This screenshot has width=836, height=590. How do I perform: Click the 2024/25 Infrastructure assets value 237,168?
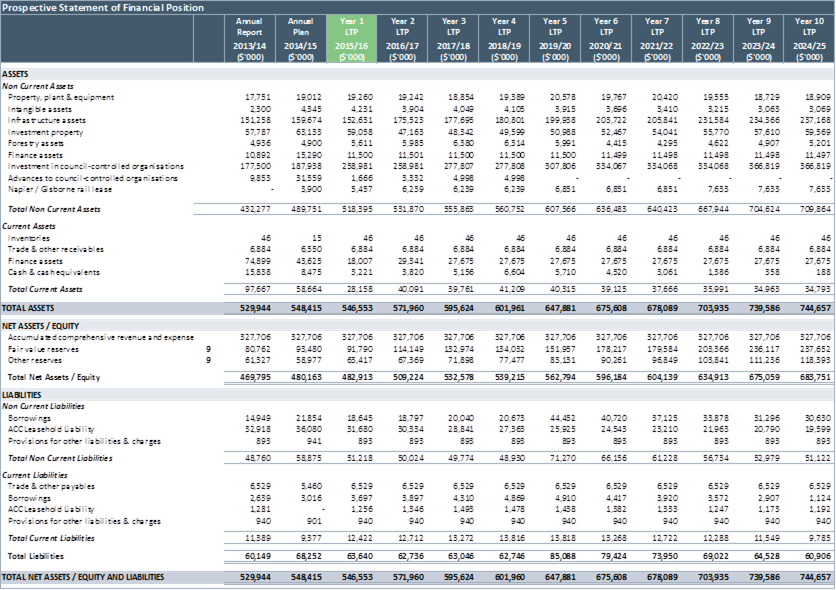(815, 120)
